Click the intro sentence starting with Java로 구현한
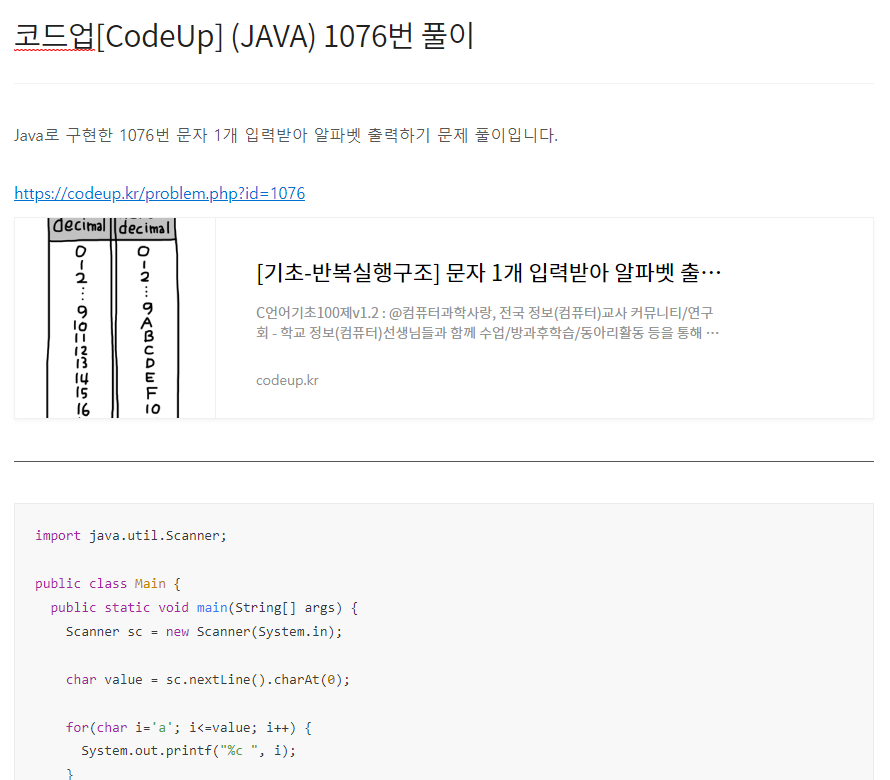The height and width of the screenshot is (780, 890). point(286,135)
